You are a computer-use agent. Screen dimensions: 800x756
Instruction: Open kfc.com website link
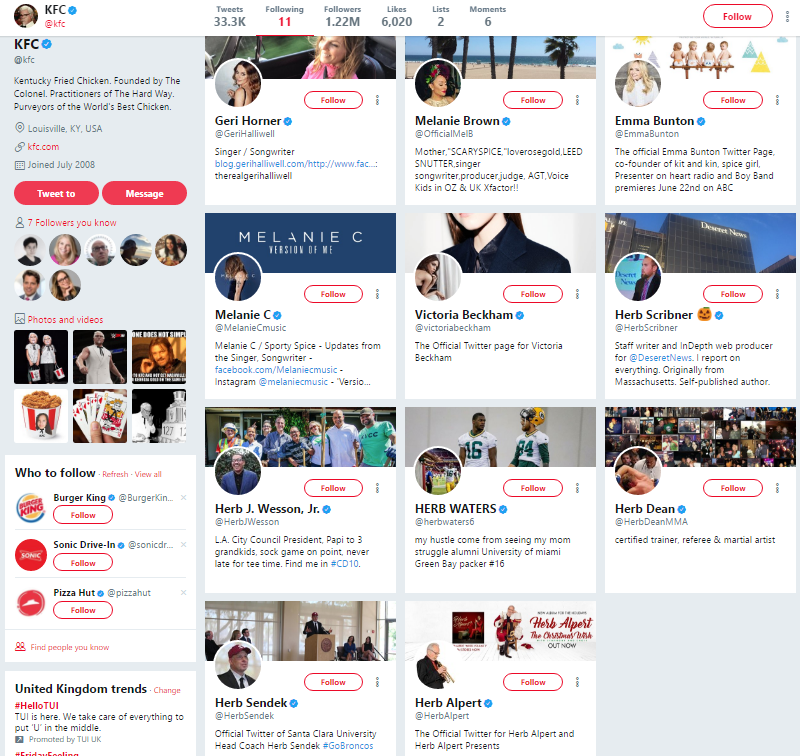tap(43, 147)
